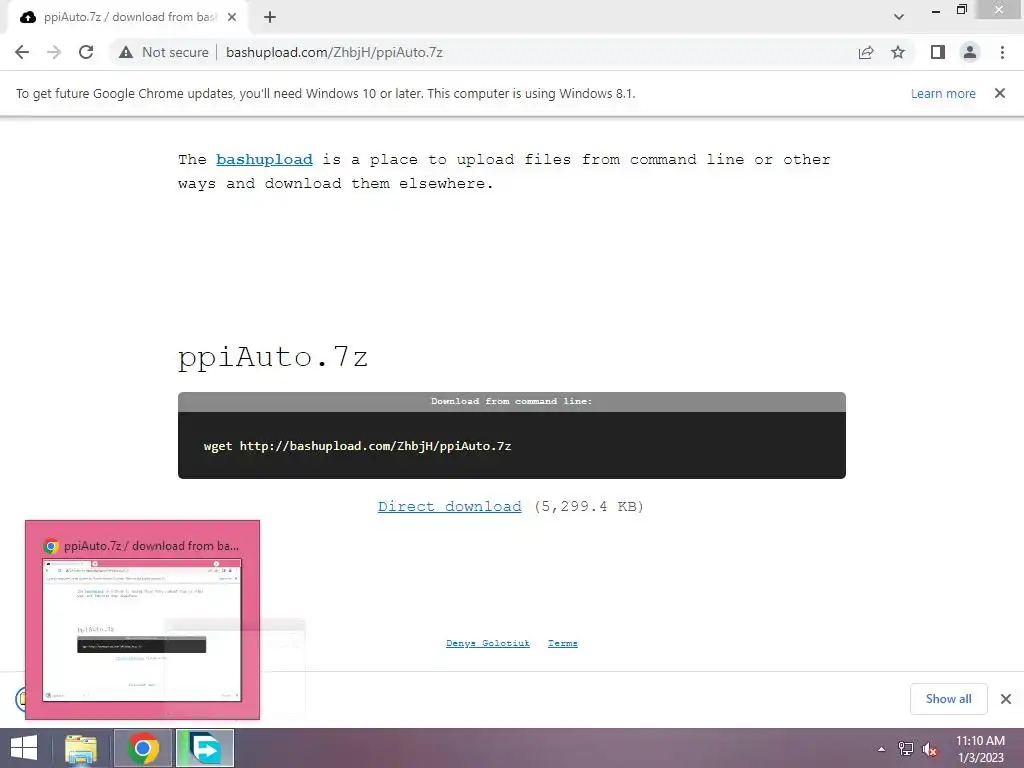Click the Direct download link
Viewport: 1024px width, 768px height.
(x=449, y=506)
